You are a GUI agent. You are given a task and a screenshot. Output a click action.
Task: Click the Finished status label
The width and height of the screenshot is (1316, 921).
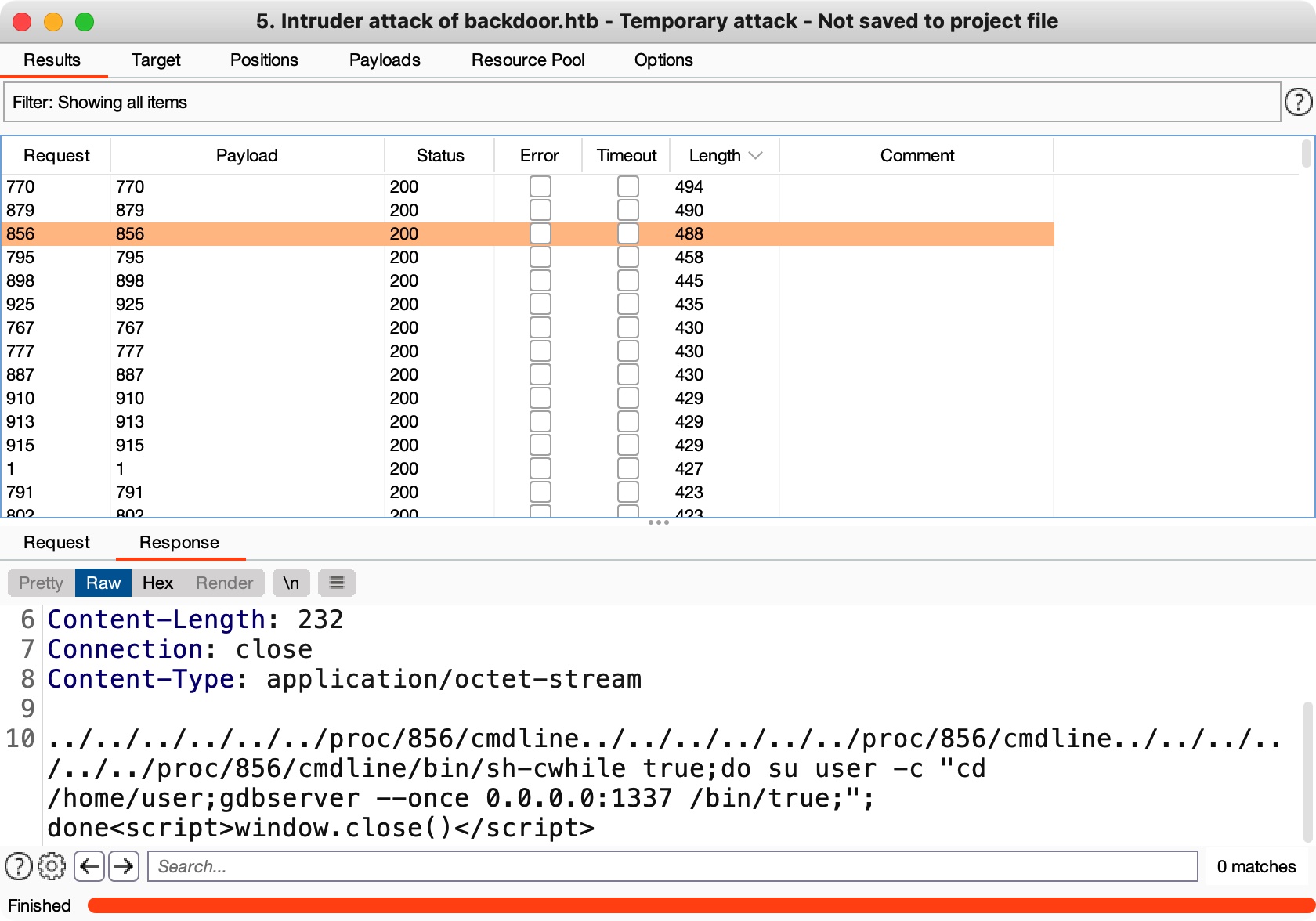point(39,905)
